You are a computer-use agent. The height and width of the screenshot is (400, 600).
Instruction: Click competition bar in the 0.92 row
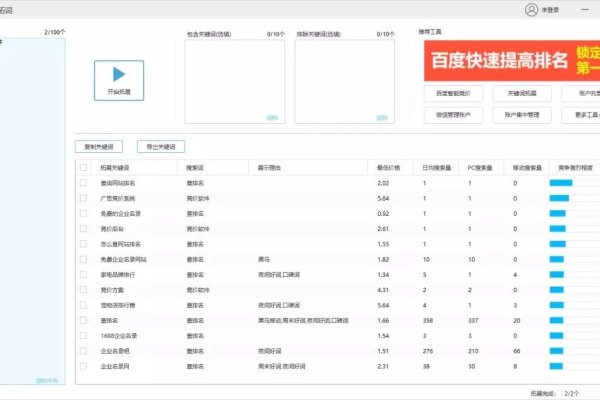tap(558, 213)
